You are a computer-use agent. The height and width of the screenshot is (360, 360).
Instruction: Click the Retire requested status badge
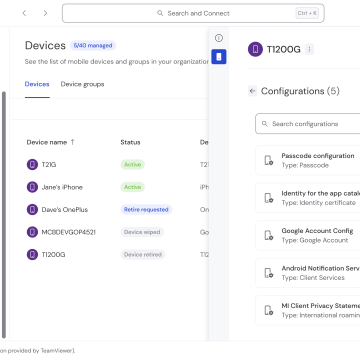pyautogui.click(x=146, y=210)
